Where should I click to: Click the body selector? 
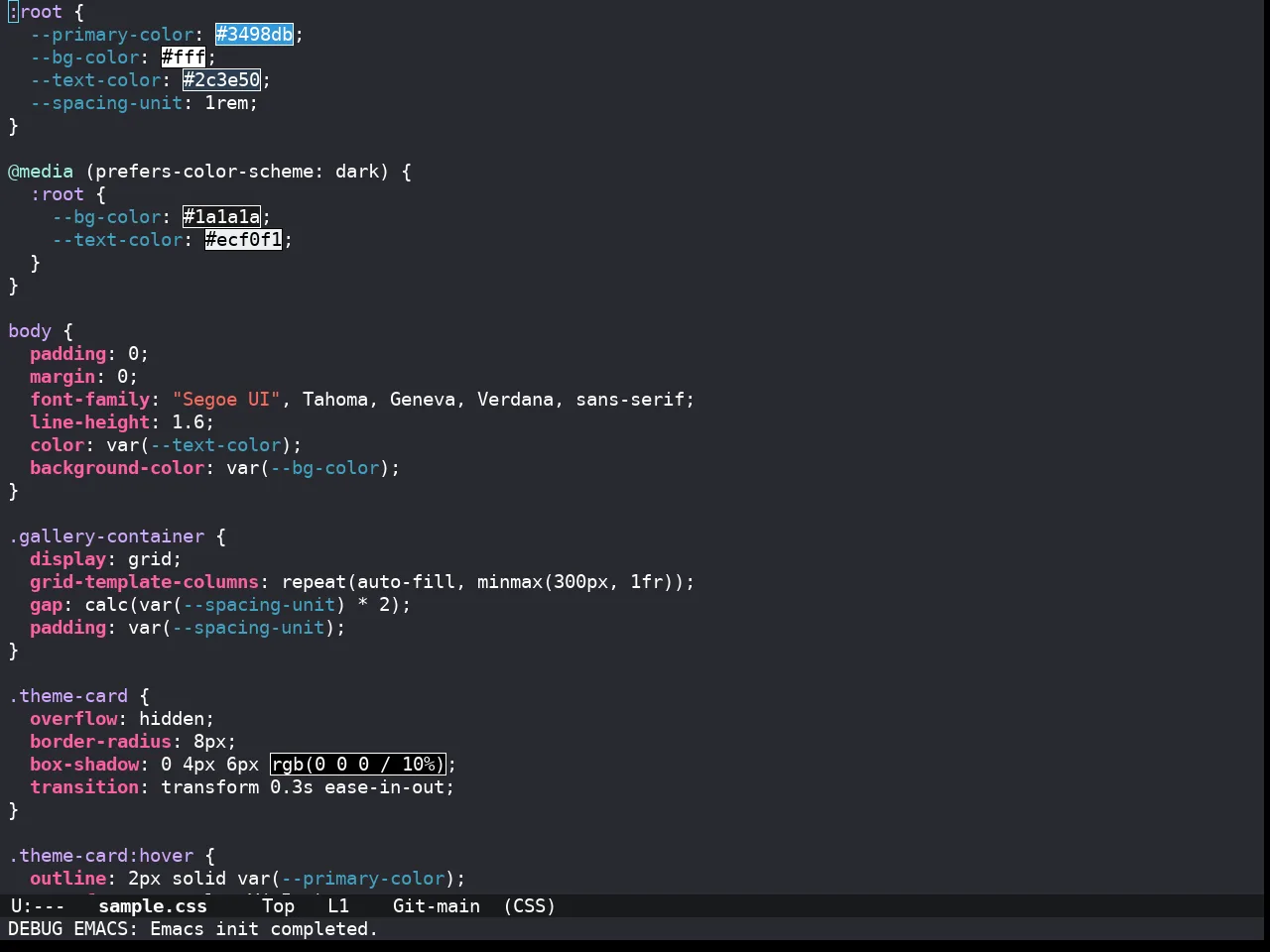point(30,331)
